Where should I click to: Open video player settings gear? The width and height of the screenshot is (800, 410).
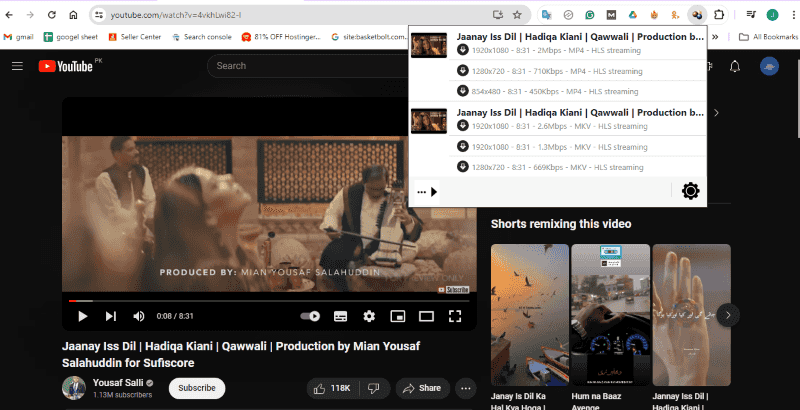(x=369, y=316)
